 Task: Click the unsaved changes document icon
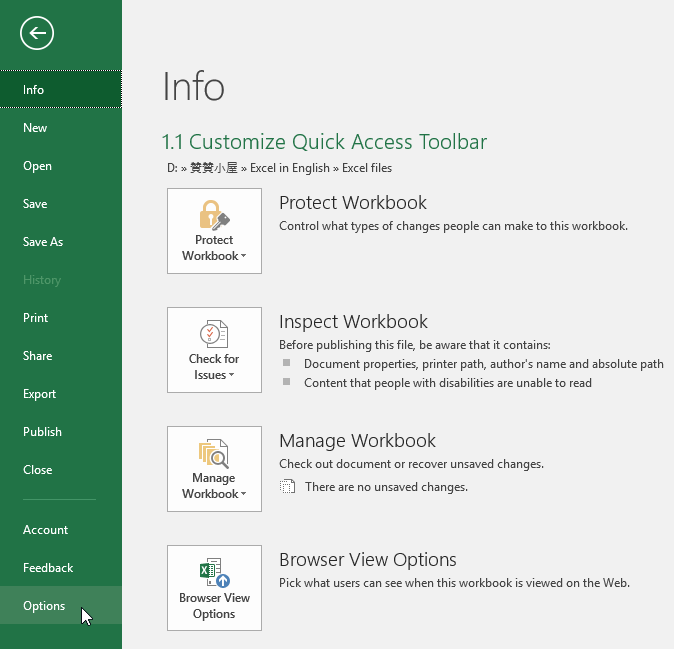click(287, 487)
